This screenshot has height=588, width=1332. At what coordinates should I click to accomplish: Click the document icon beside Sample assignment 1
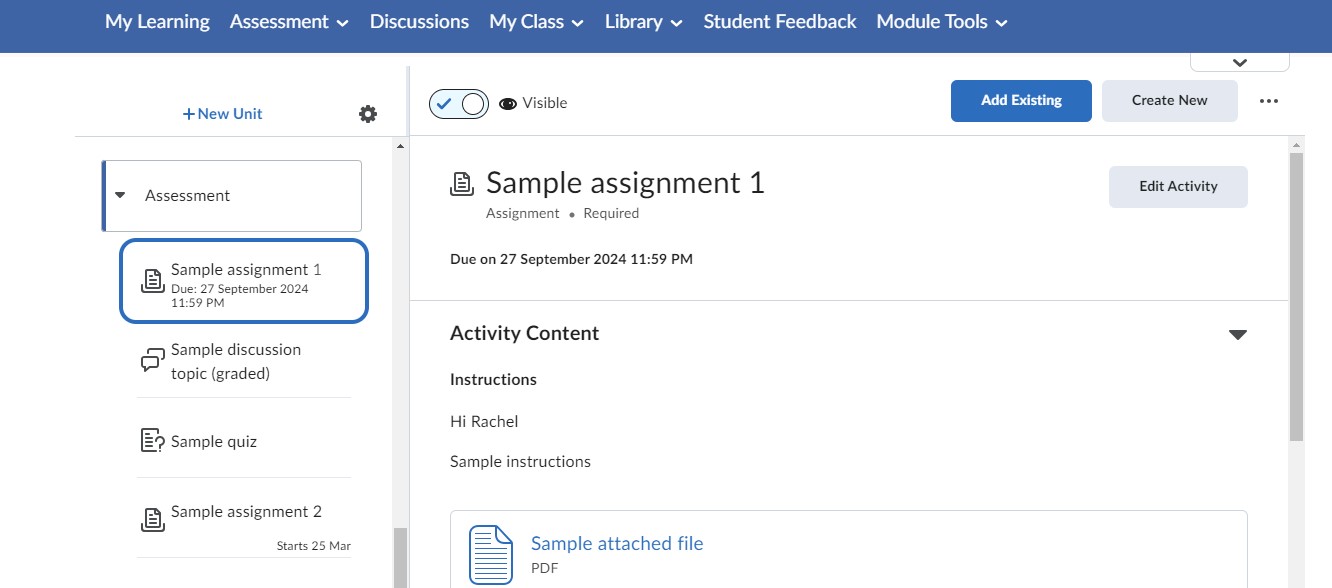[x=151, y=281]
